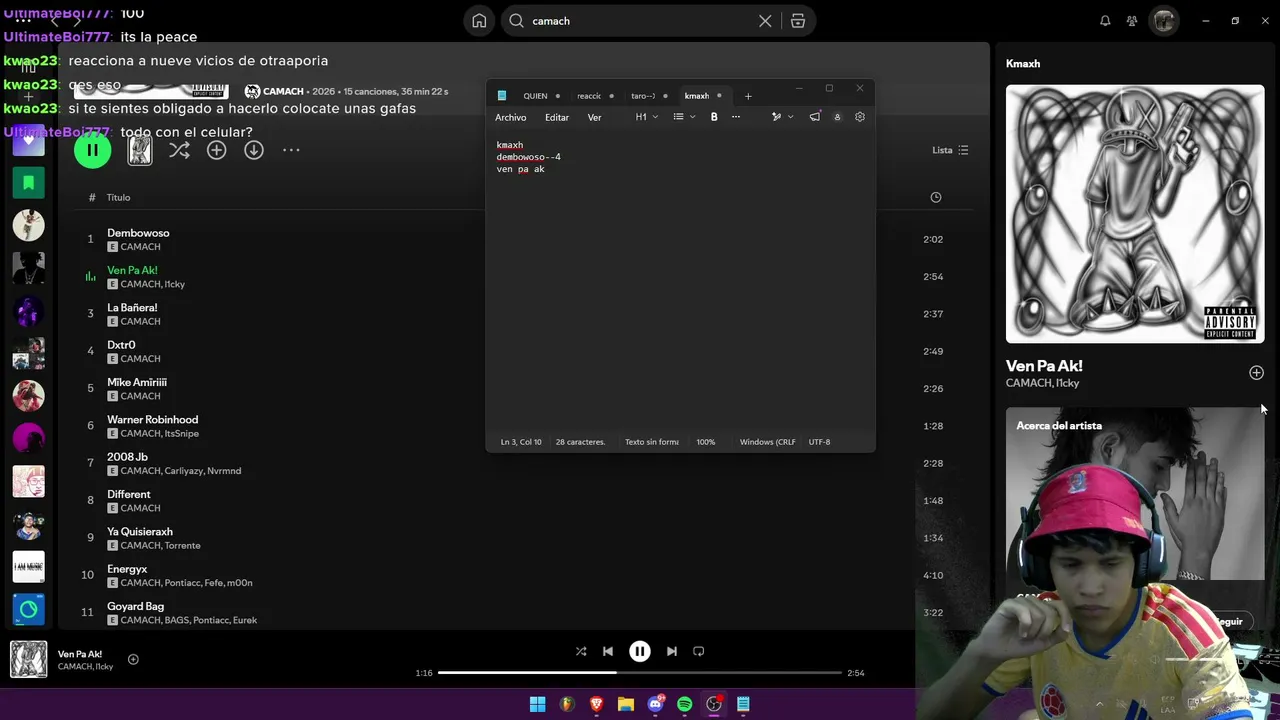Open Spotify notifications bell
1280x720 pixels.
coord(1105,21)
